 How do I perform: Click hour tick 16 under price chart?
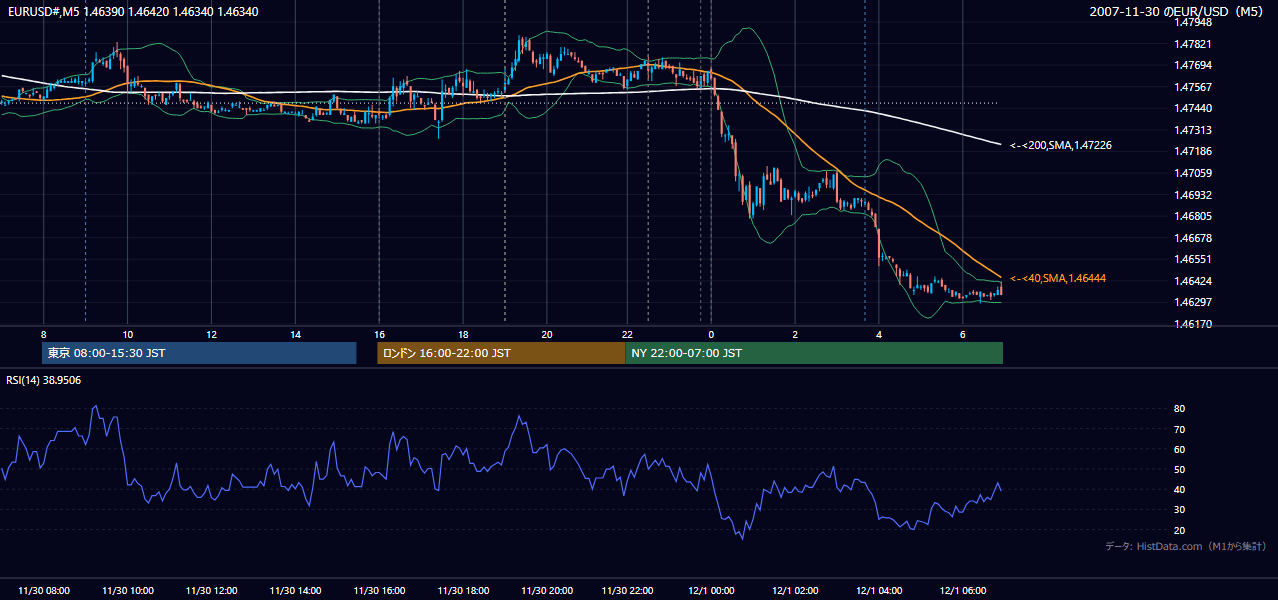[379, 334]
